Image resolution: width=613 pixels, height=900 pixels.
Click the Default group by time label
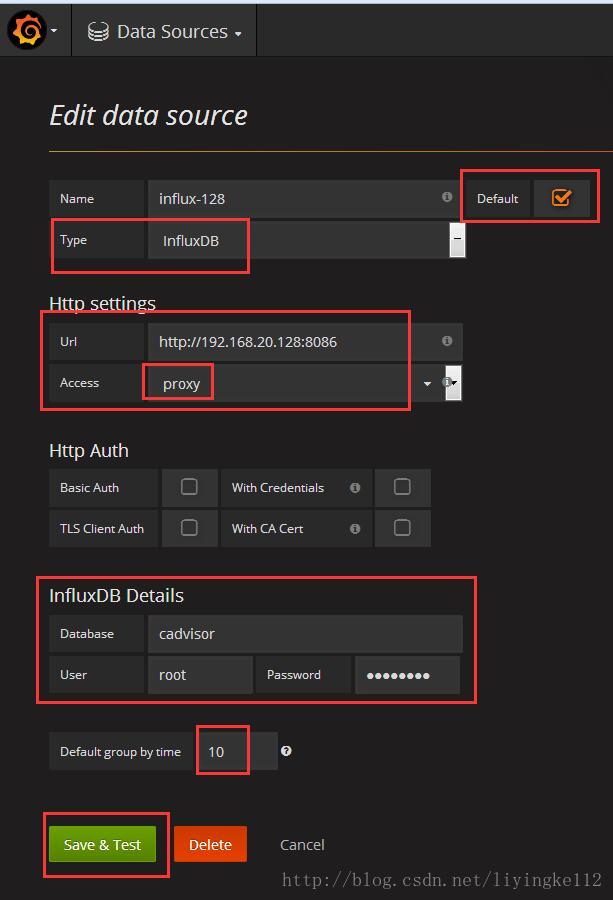click(121, 751)
